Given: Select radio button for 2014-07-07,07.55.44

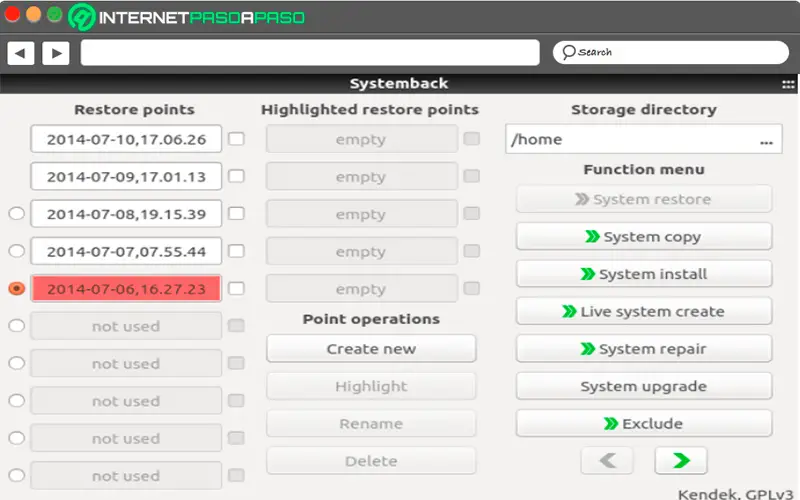Looking at the screenshot, I should pyautogui.click(x=16, y=251).
